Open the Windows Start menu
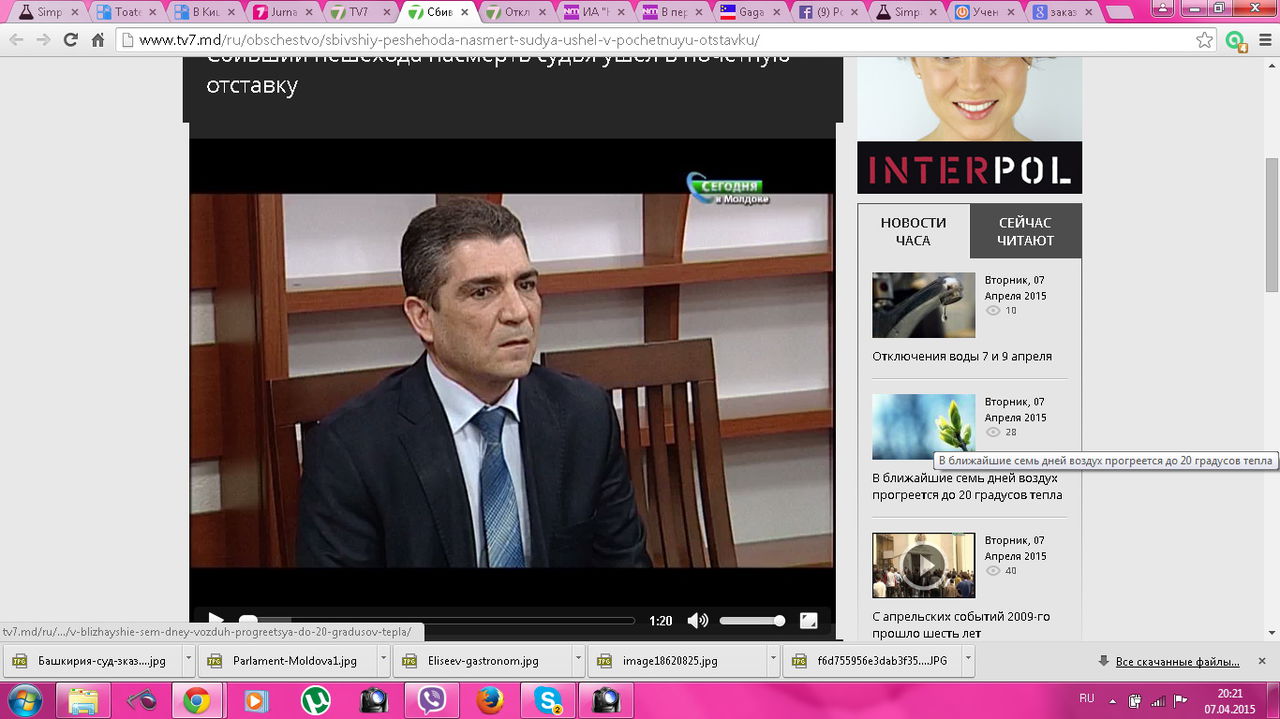 24,700
